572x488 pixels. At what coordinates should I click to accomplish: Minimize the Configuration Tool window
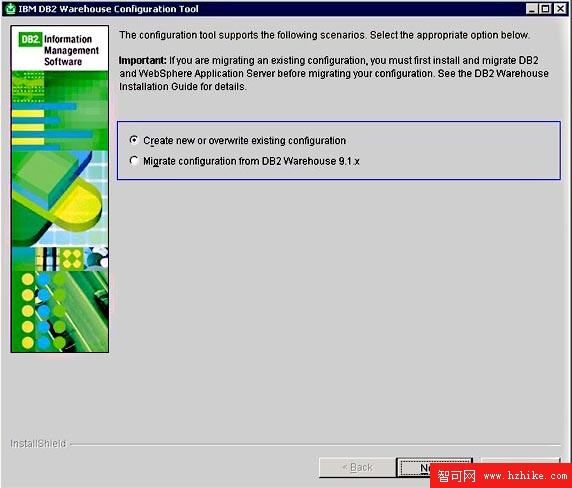pyautogui.click(x=532, y=8)
